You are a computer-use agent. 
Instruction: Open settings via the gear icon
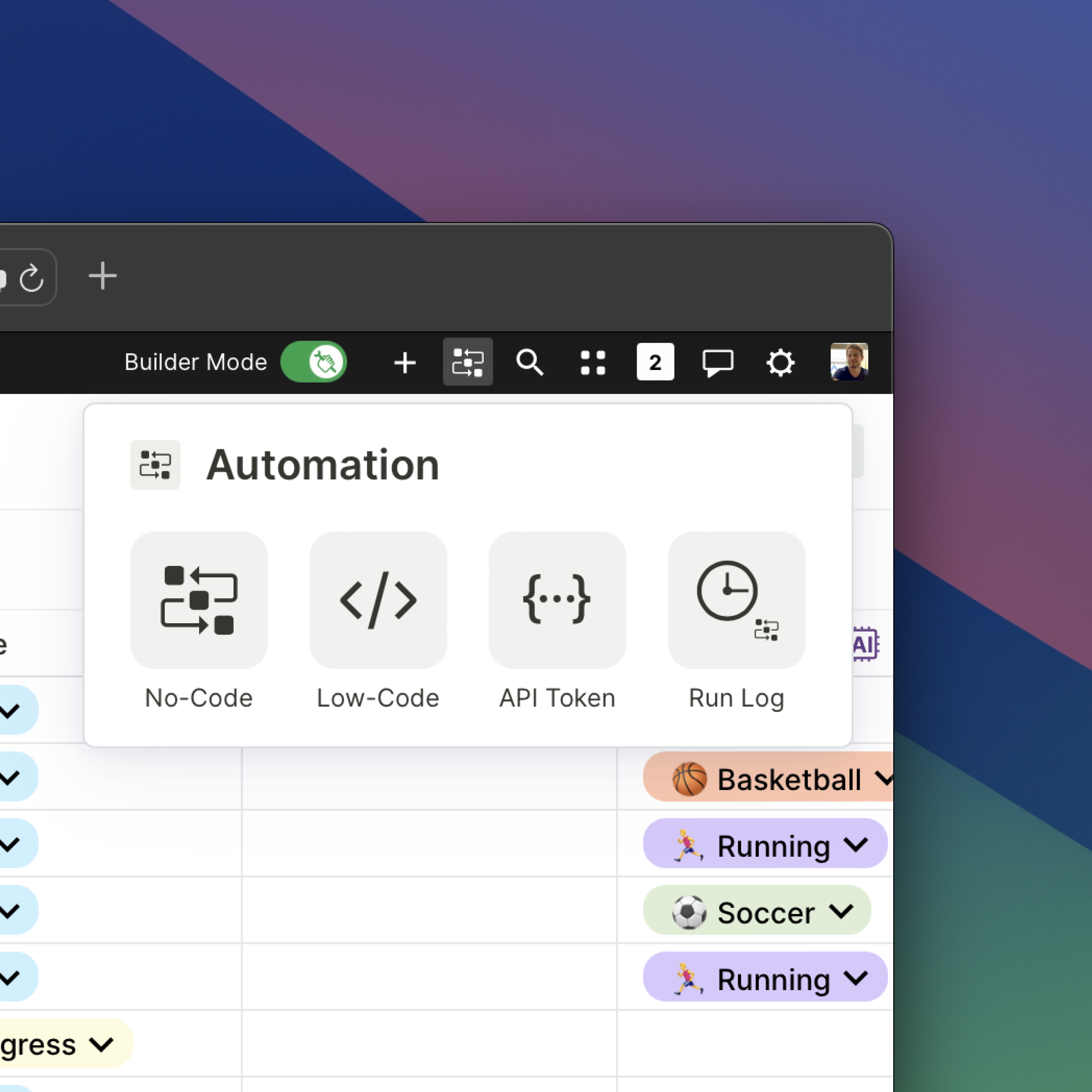(x=780, y=362)
